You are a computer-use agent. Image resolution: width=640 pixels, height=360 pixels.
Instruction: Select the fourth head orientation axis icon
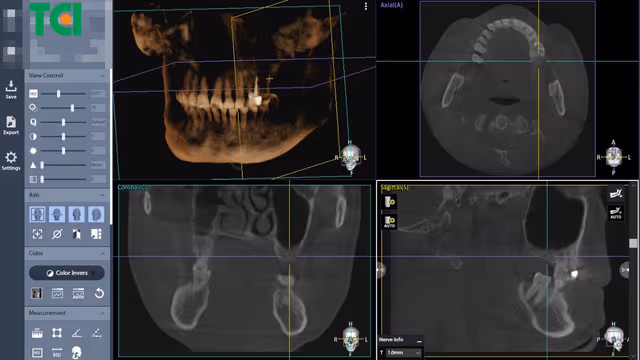pos(96,214)
